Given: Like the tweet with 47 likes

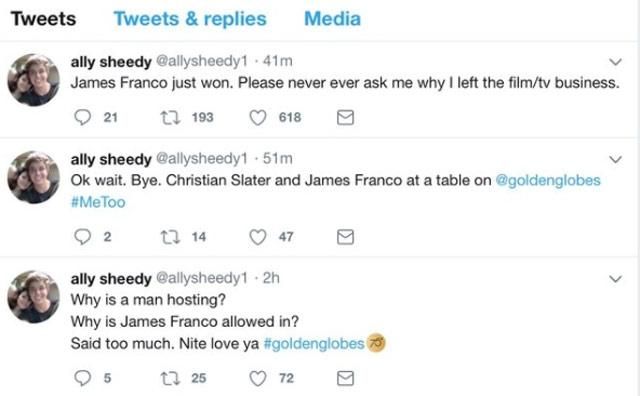Looking at the screenshot, I should [x=258, y=237].
